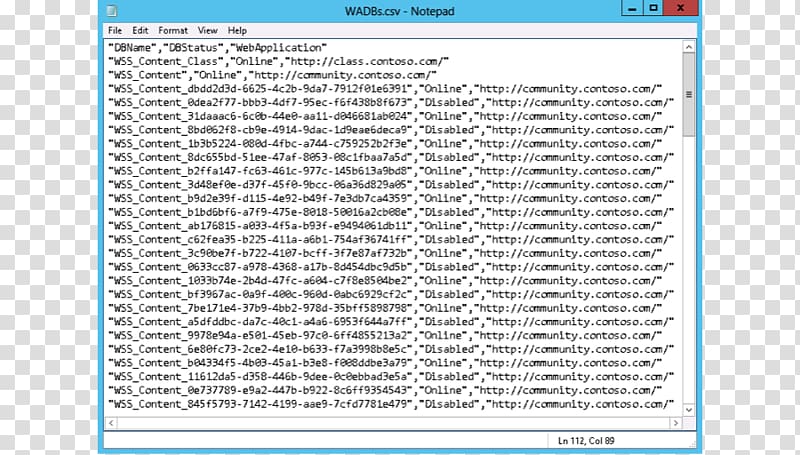Click the WSS_Content_b1bd6bf6 database name

point(260,212)
